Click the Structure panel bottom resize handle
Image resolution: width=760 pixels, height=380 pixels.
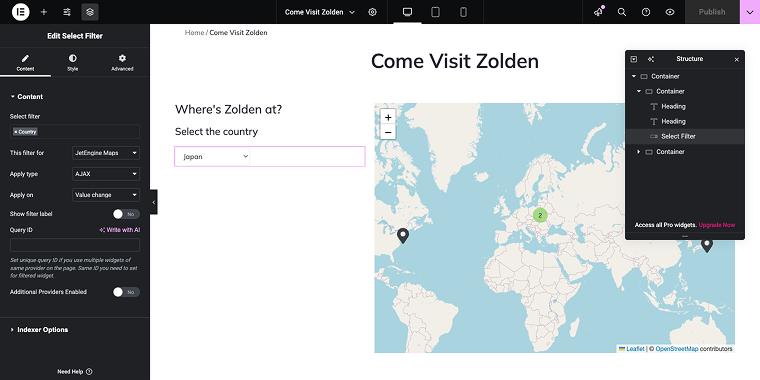pos(685,237)
